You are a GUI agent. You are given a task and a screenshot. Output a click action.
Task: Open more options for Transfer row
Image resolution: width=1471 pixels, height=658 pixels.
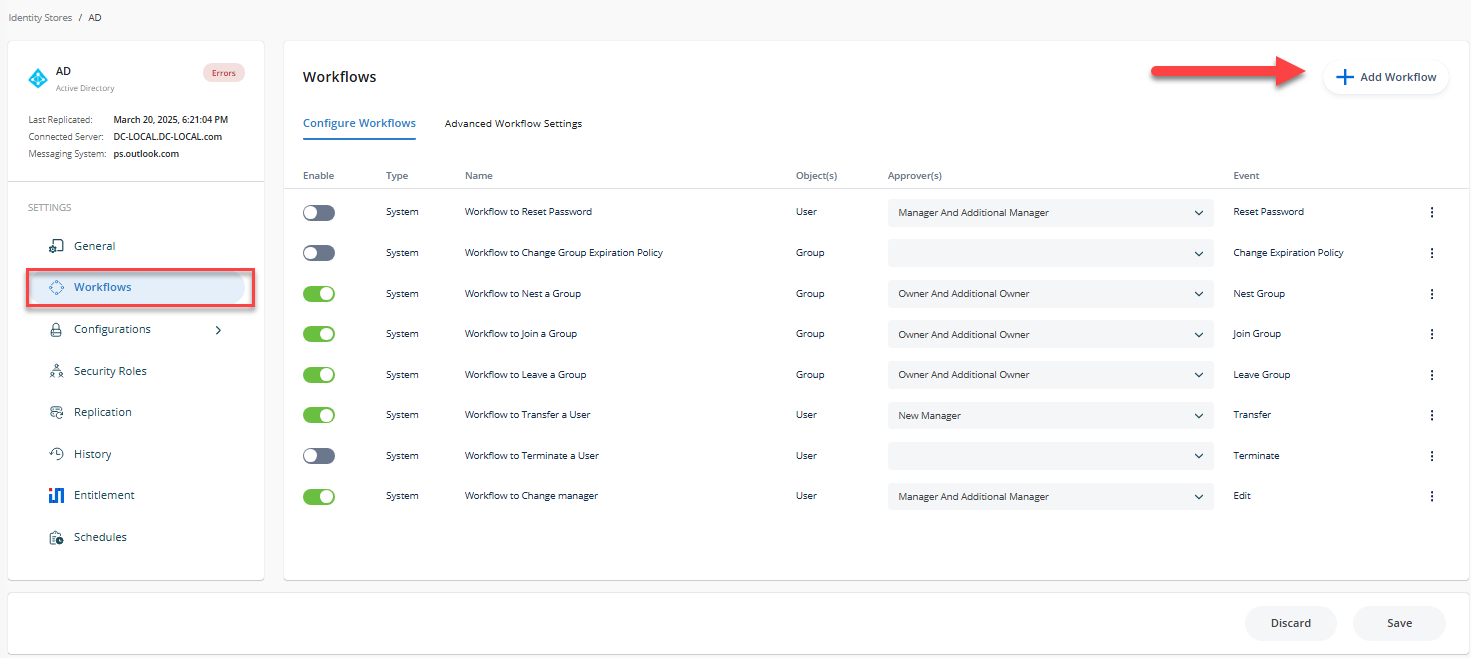(x=1432, y=415)
